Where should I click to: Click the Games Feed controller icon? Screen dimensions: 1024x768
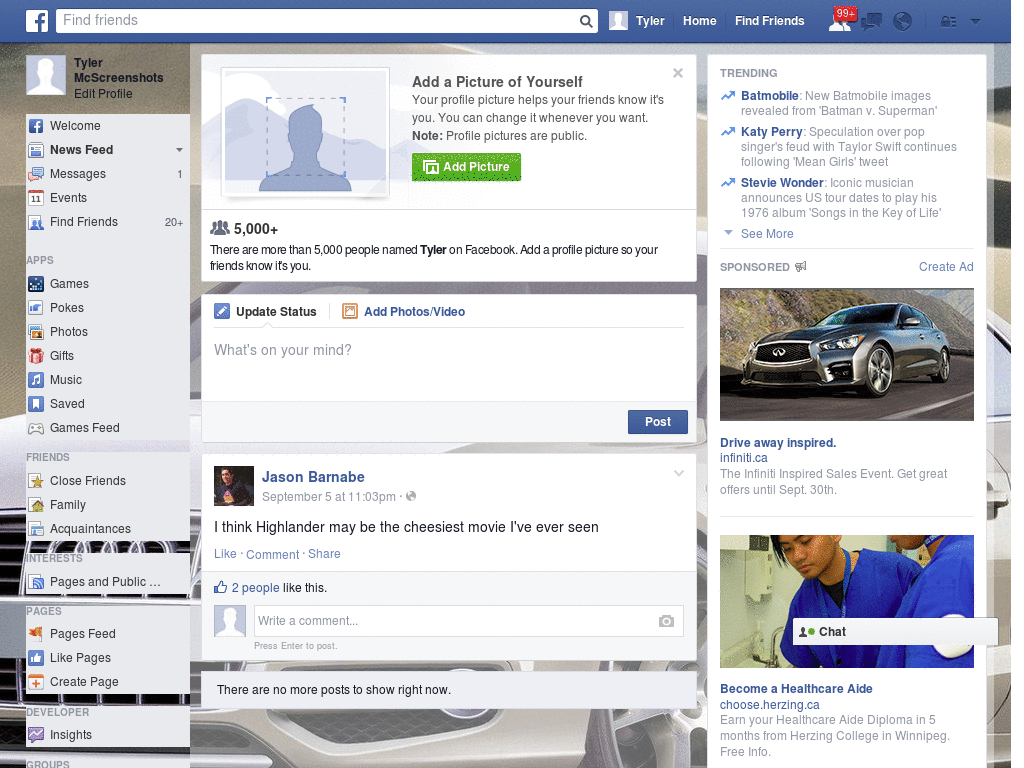[x=36, y=428]
